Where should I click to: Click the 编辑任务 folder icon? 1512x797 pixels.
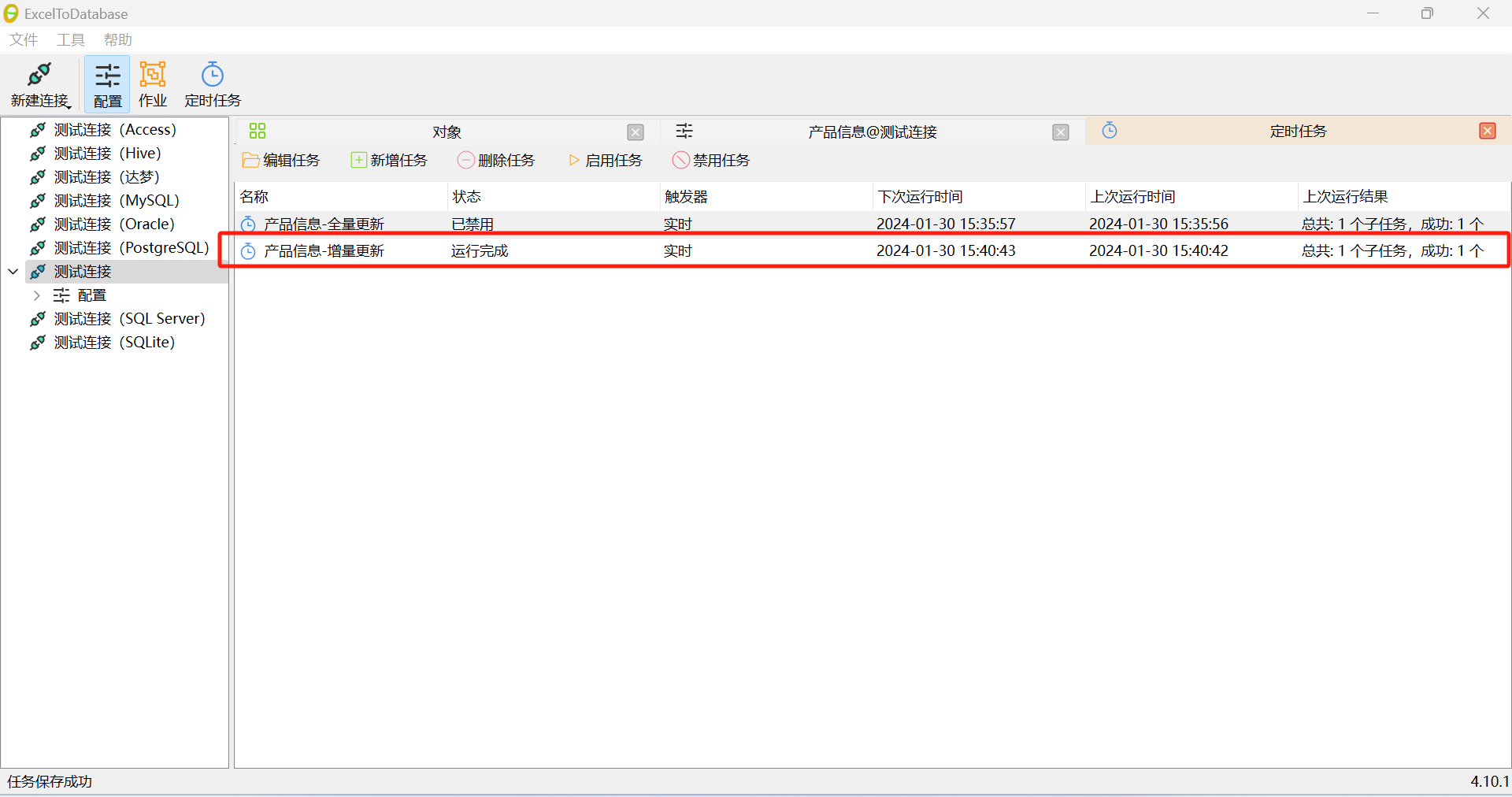tap(250, 160)
